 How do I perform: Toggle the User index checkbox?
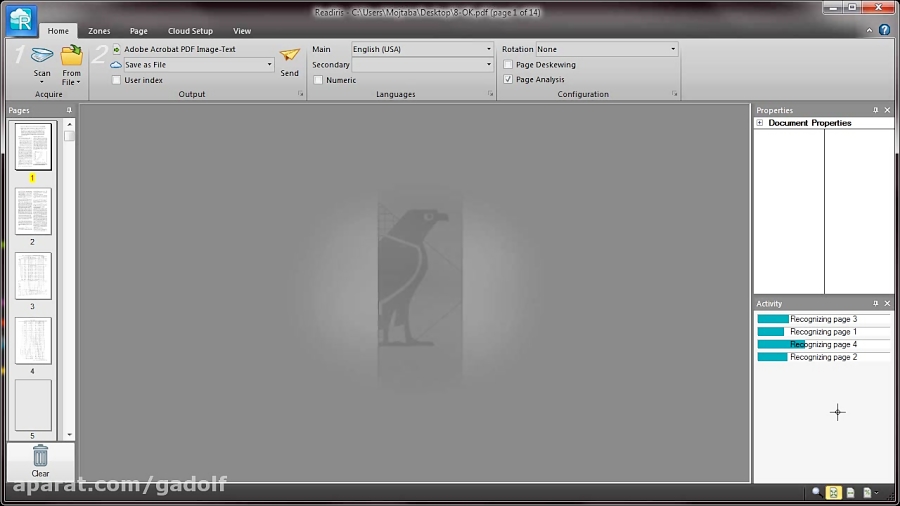point(117,80)
